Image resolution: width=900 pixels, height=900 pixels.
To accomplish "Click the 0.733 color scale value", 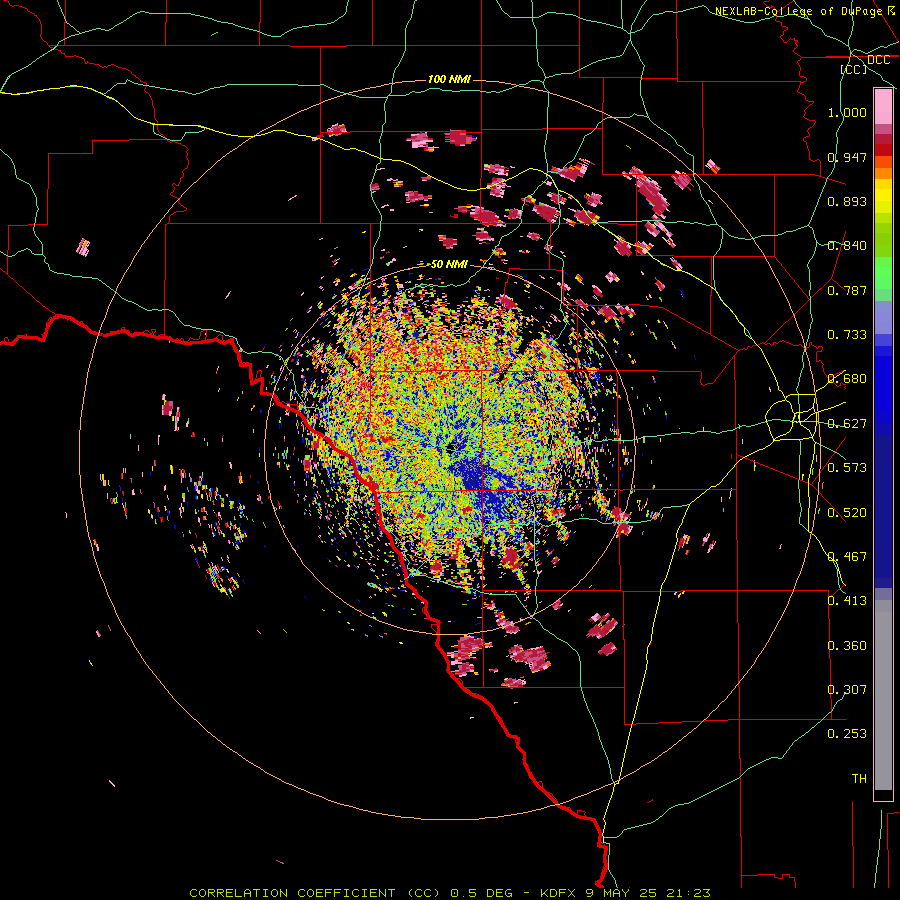I will [847, 335].
